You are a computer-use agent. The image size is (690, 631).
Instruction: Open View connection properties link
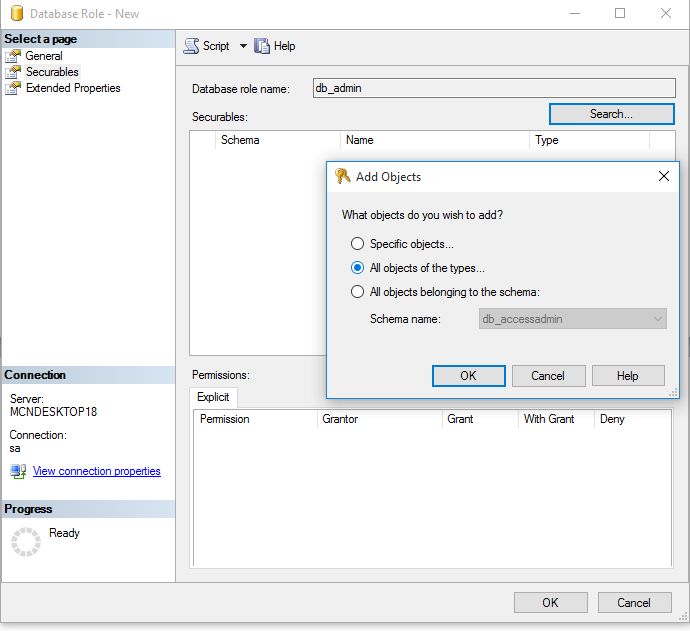tap(96, 471)
